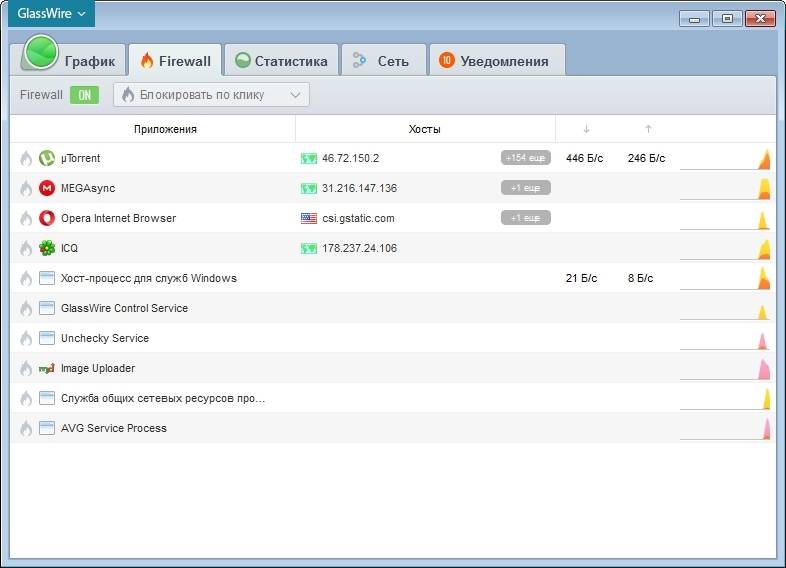Screen dimensions: 786x568
Task: Block AVG Service Process flame icon
Action: 26,428
